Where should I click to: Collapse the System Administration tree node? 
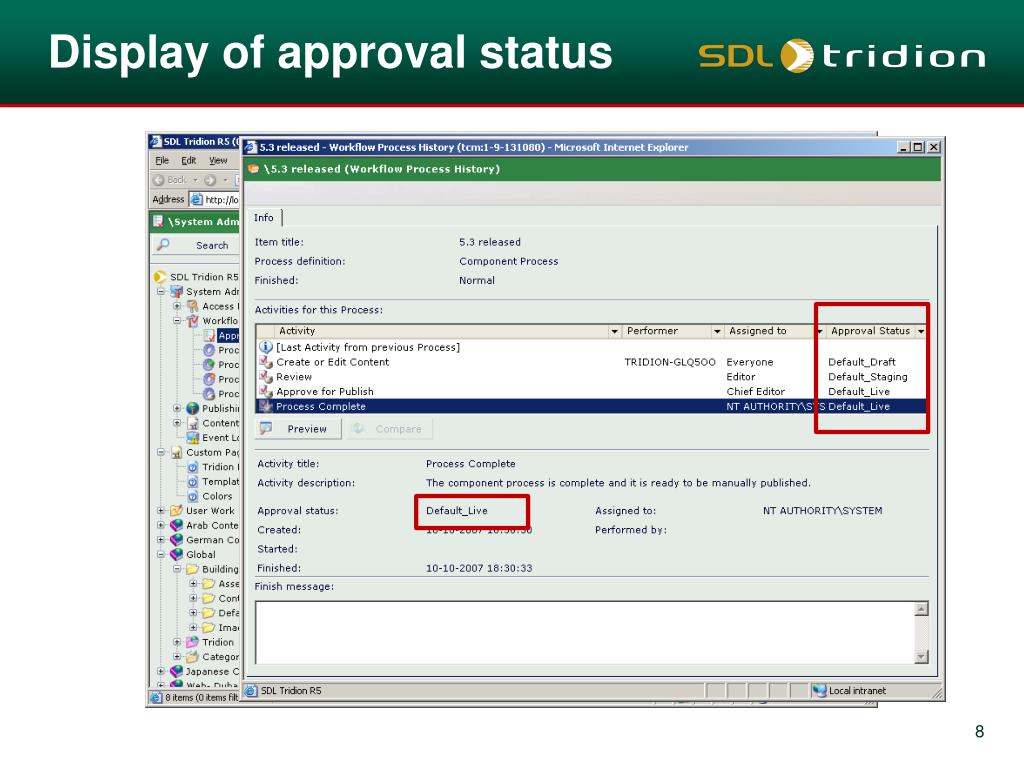coord(161,291)
